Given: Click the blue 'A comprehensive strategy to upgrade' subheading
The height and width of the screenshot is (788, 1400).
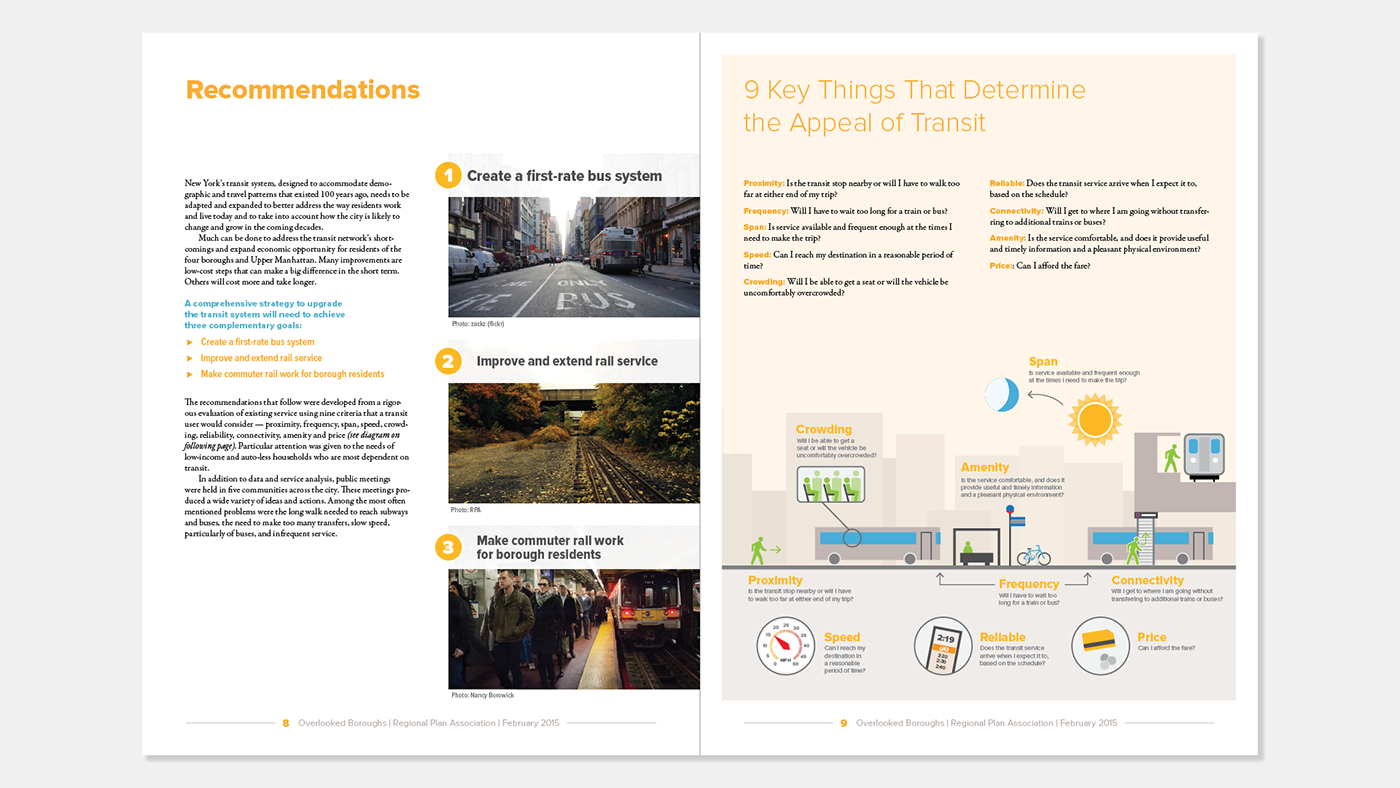Looking at the screenshot, I should tap(263, 303).
